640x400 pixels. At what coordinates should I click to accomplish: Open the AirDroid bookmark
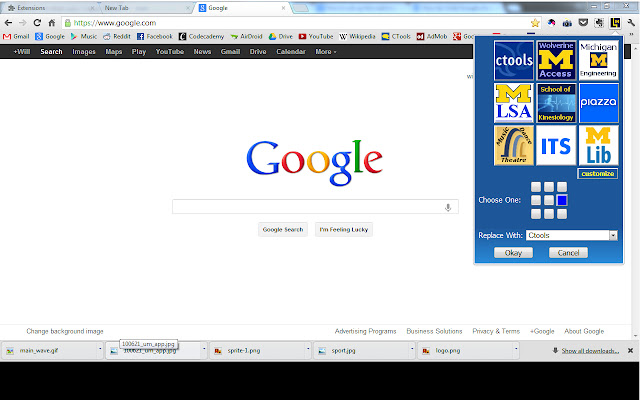[247, 36]
